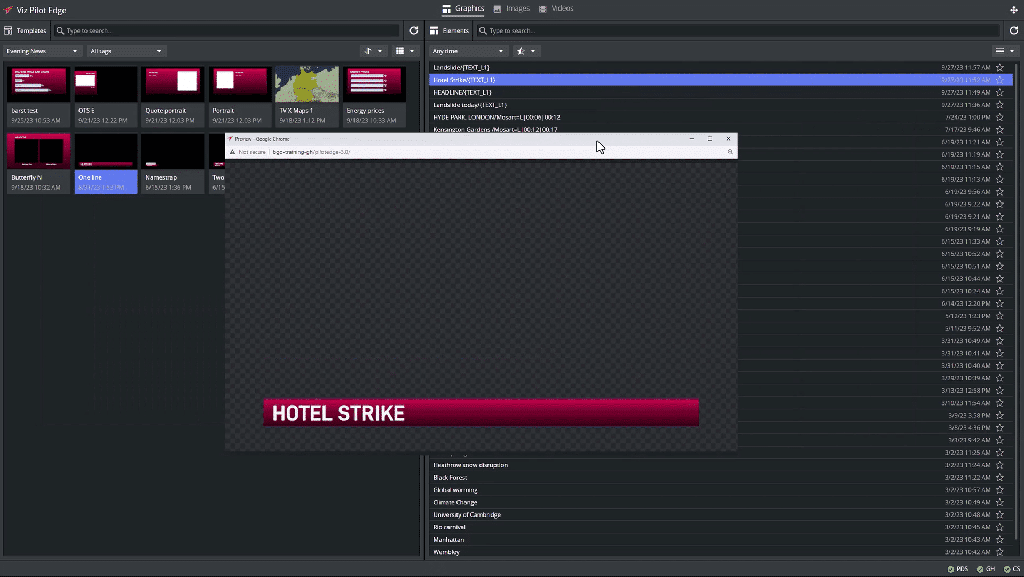
Task: Click the zoom icon in preview address bar
Action: [x=731, y=152]
